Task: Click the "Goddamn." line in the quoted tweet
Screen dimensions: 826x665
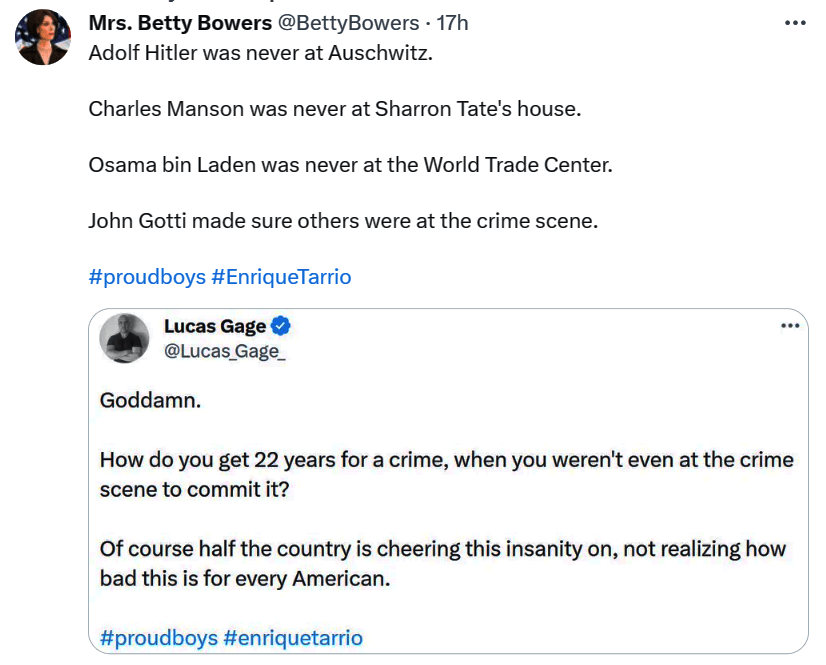Action: click(x=151, y=400)
